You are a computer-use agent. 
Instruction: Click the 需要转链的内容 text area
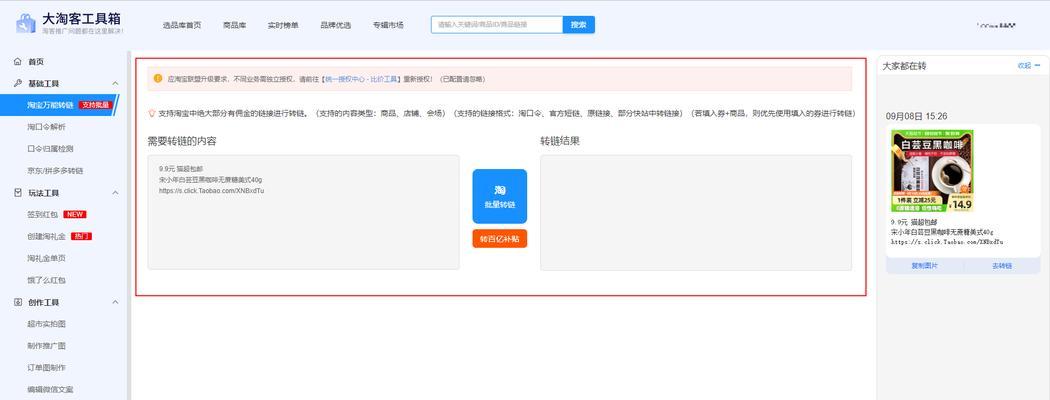tap(303, 212)
